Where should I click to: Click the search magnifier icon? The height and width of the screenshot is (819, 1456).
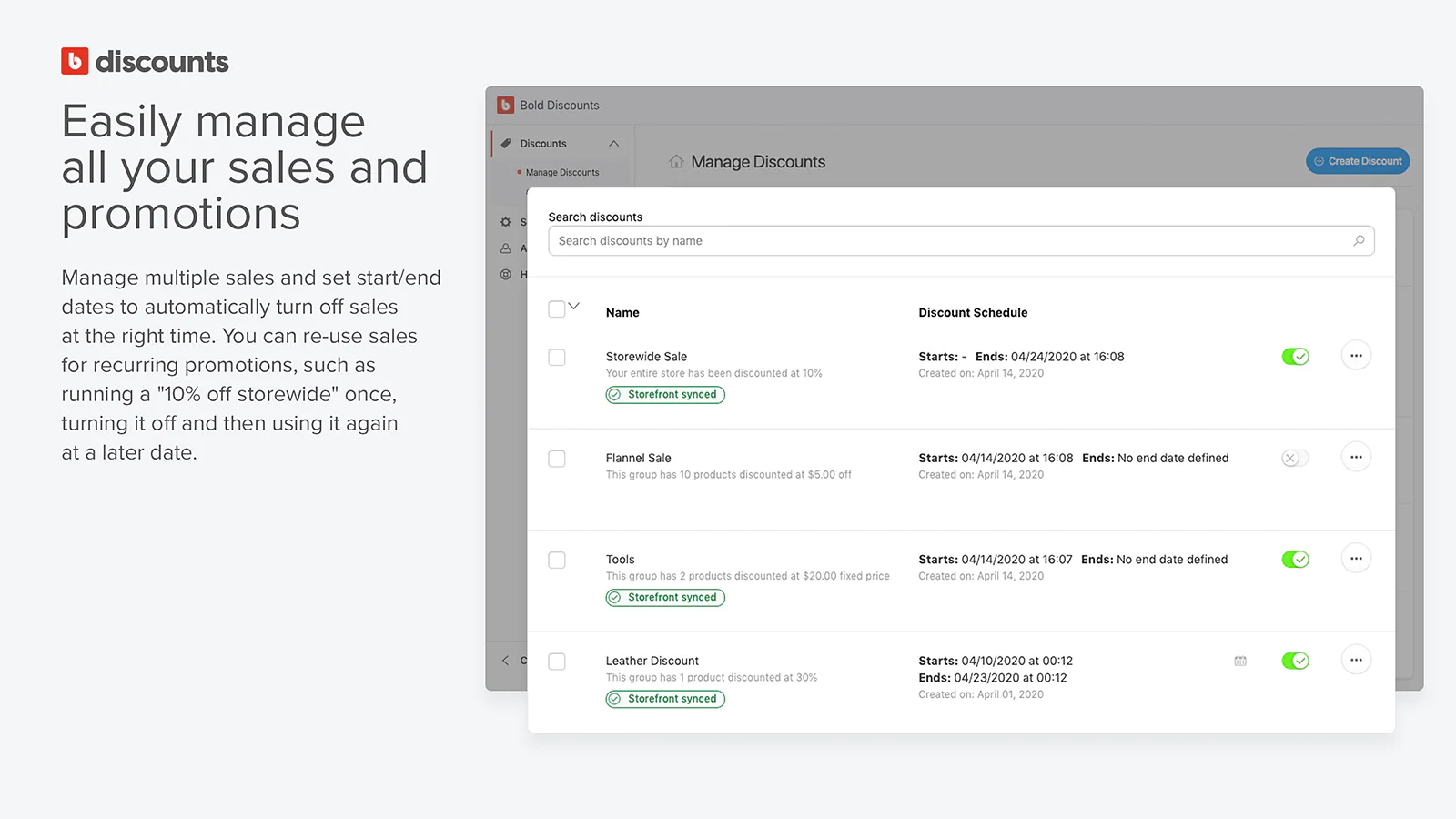pos(1359,241)
